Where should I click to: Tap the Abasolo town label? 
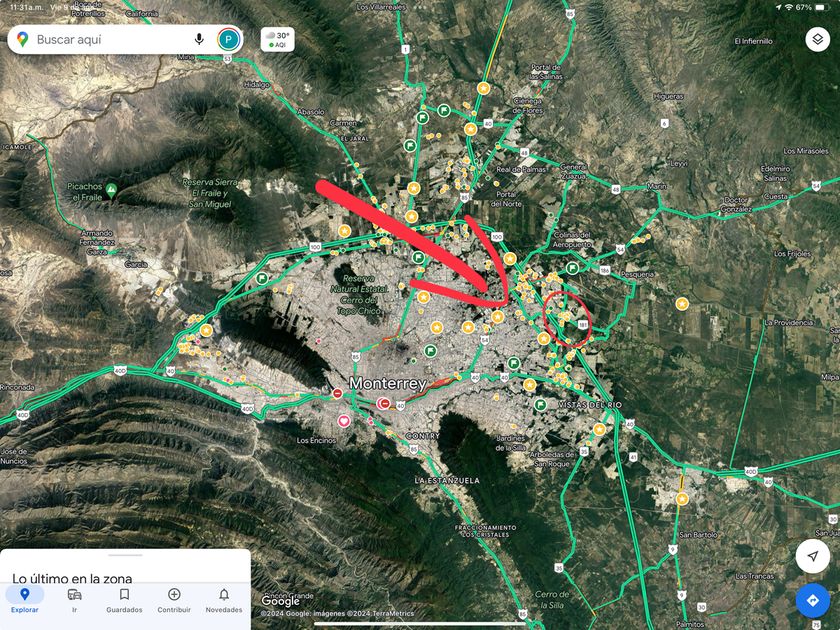tap(311, 112)
